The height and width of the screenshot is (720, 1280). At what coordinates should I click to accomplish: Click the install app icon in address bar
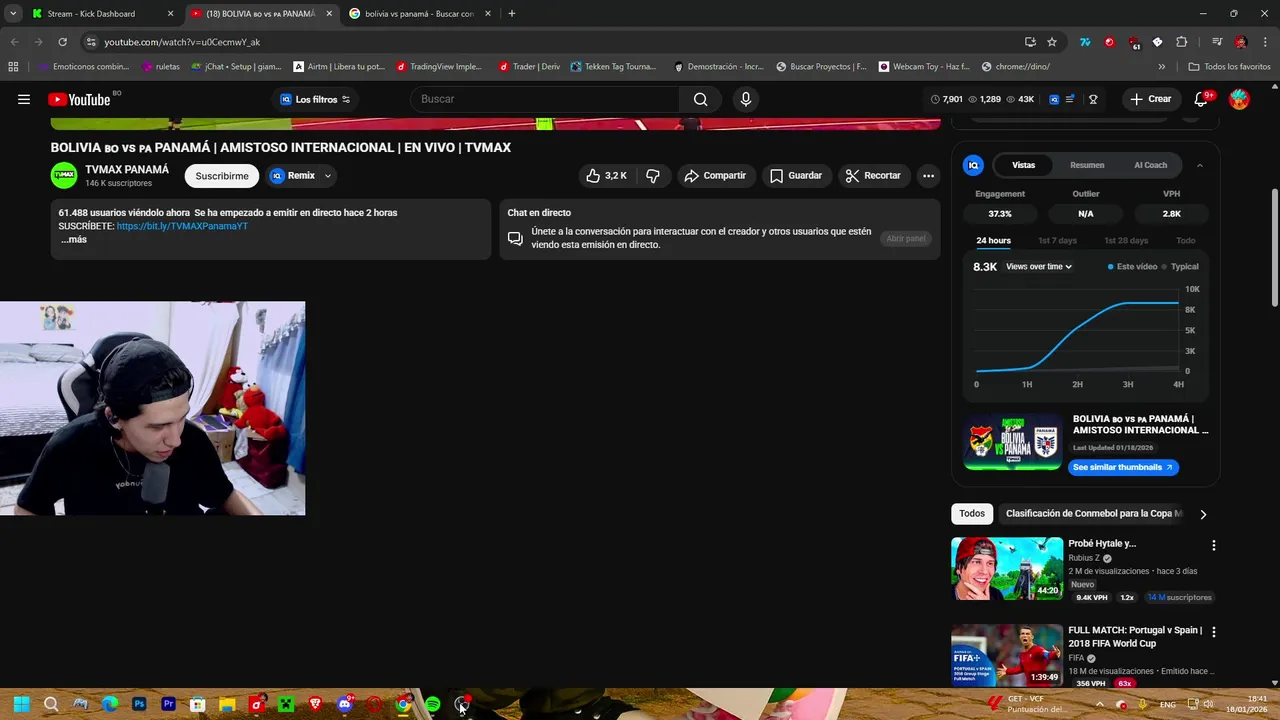click(x=1030, y=42)
